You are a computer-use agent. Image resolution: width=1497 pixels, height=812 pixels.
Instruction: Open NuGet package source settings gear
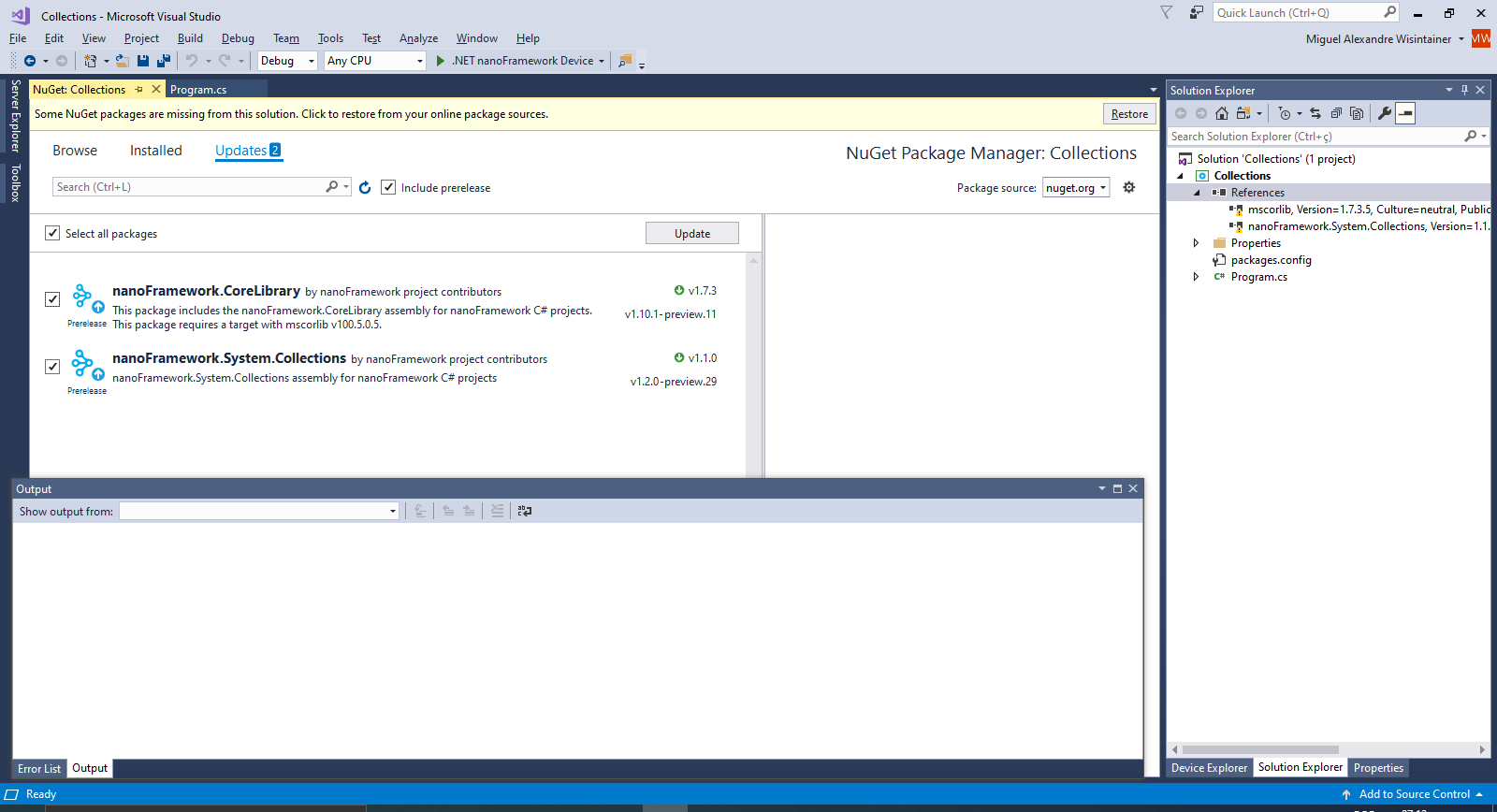click(1129, 187)
